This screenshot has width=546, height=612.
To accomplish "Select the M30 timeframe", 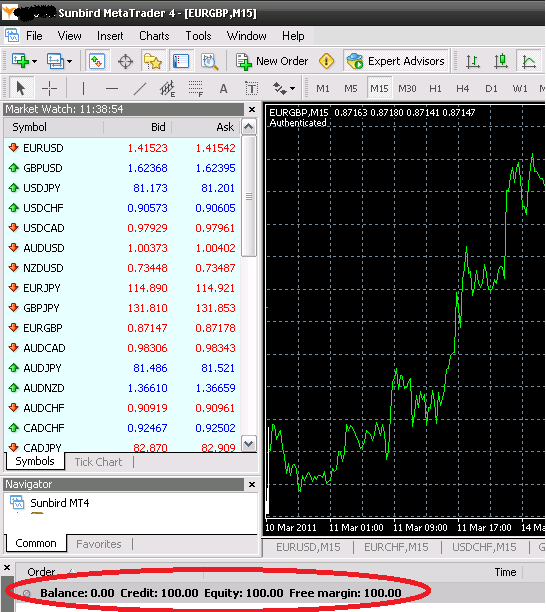I will pyautogui.click(x=407, y=89).
